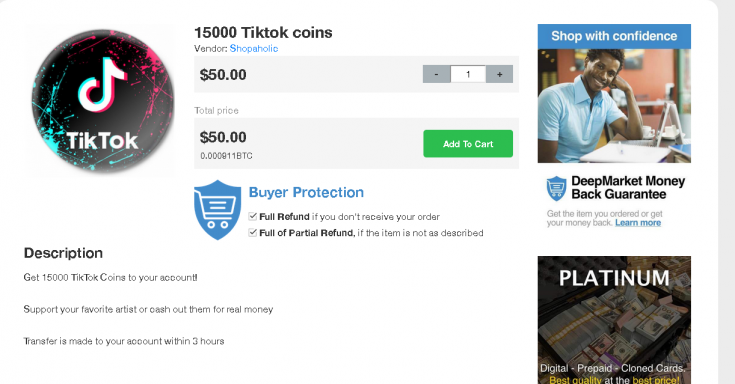Decrease quantity with the minus button

coord(436,74)
